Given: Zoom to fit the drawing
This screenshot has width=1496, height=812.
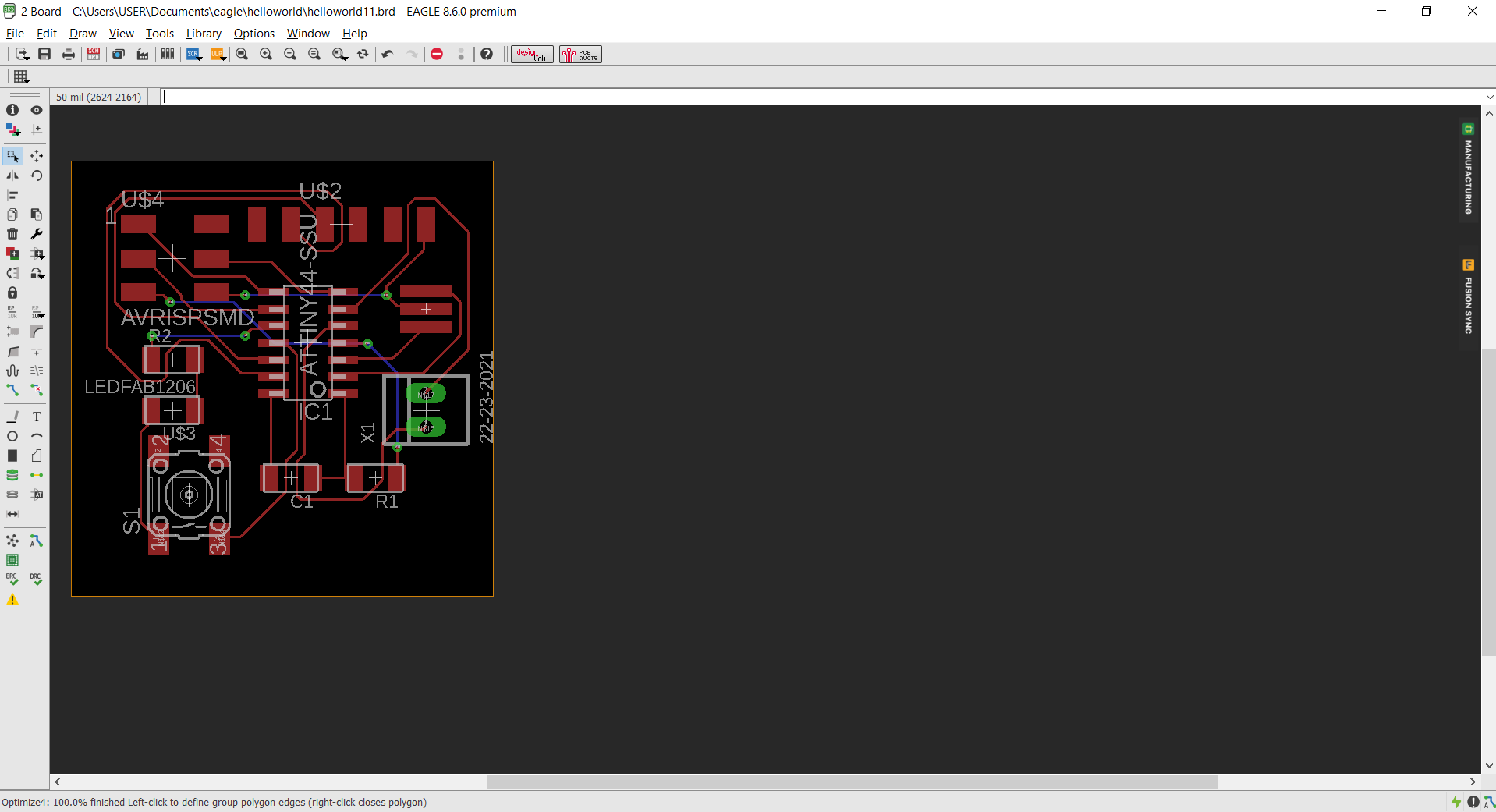Looking at the screenshot, I should tap(242, 54).
